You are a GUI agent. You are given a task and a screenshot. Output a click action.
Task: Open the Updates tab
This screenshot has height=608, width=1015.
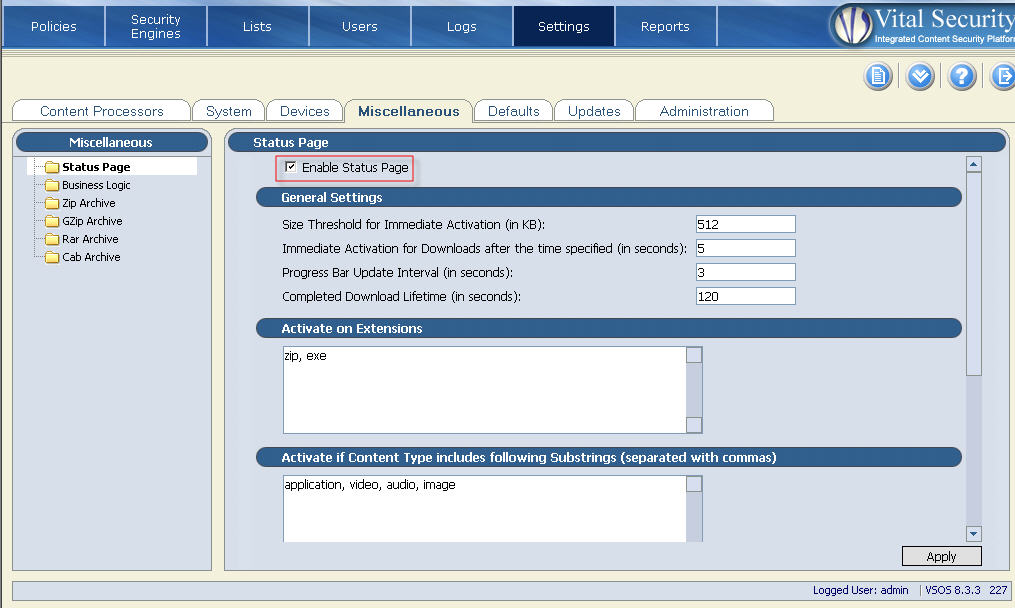point(594,111)
